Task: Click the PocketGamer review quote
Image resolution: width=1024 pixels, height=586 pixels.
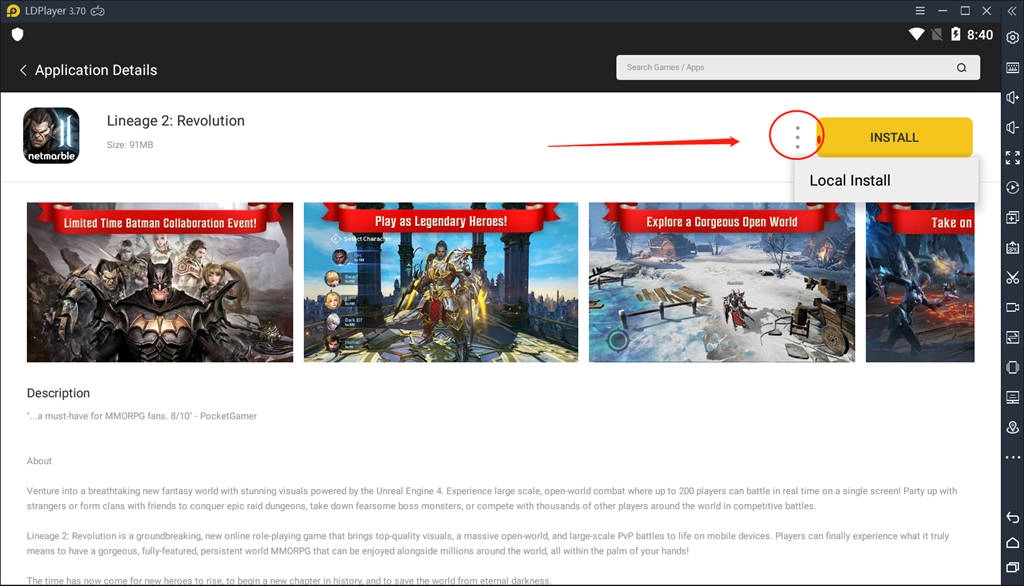Action: (142, 416)
